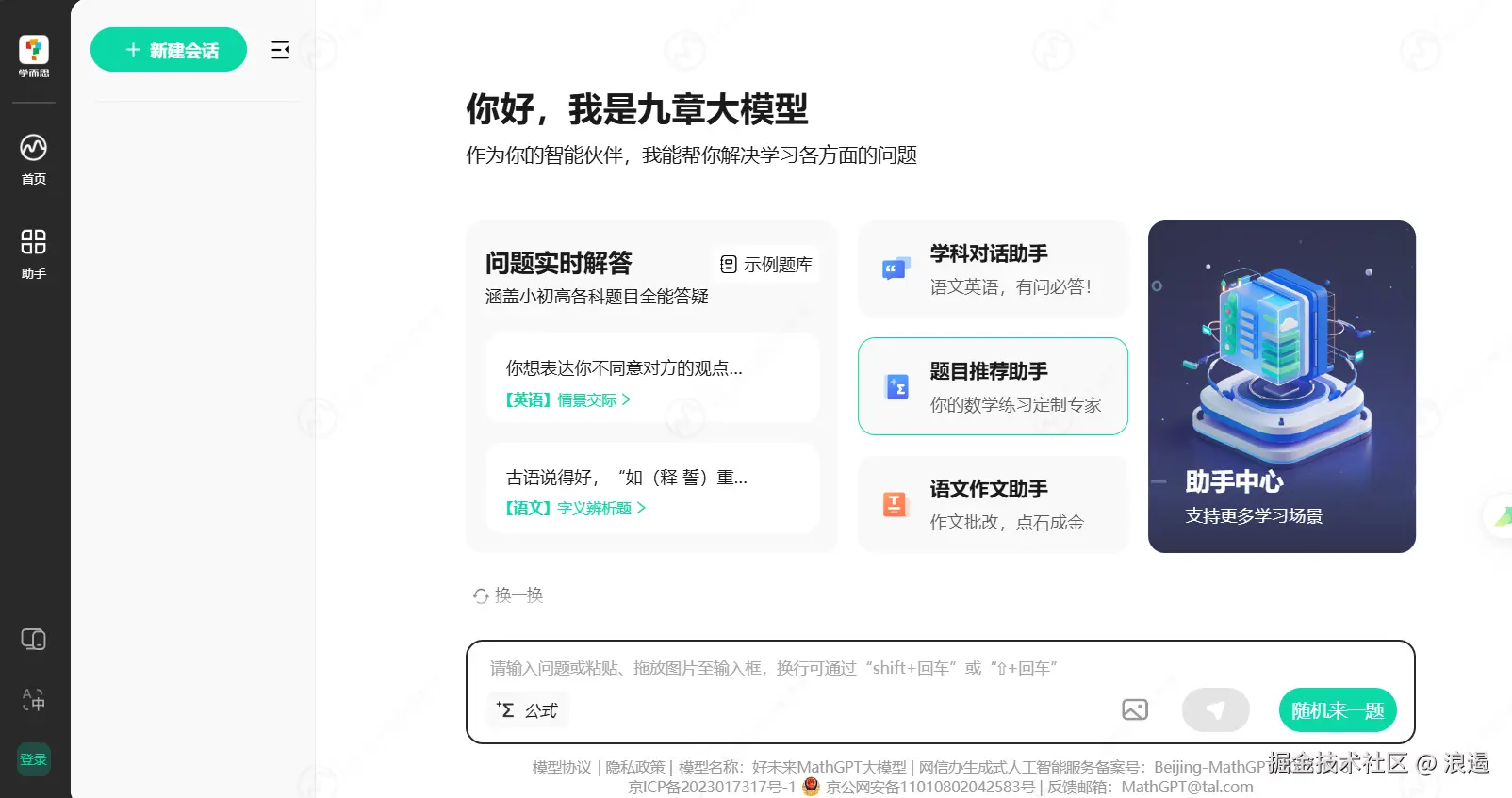Viewport: 1512px width, 798px height.
Task: Click the 语文作文助手 orange T icon
Action: (x=895, y=504)
